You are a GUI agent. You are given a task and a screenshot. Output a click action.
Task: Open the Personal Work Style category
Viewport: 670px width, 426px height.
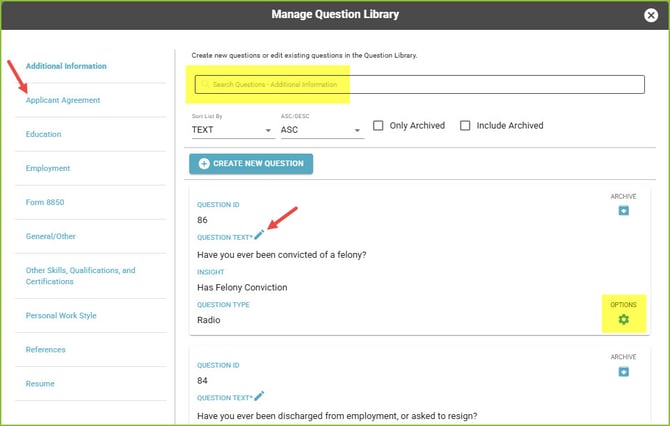point(62,316)
